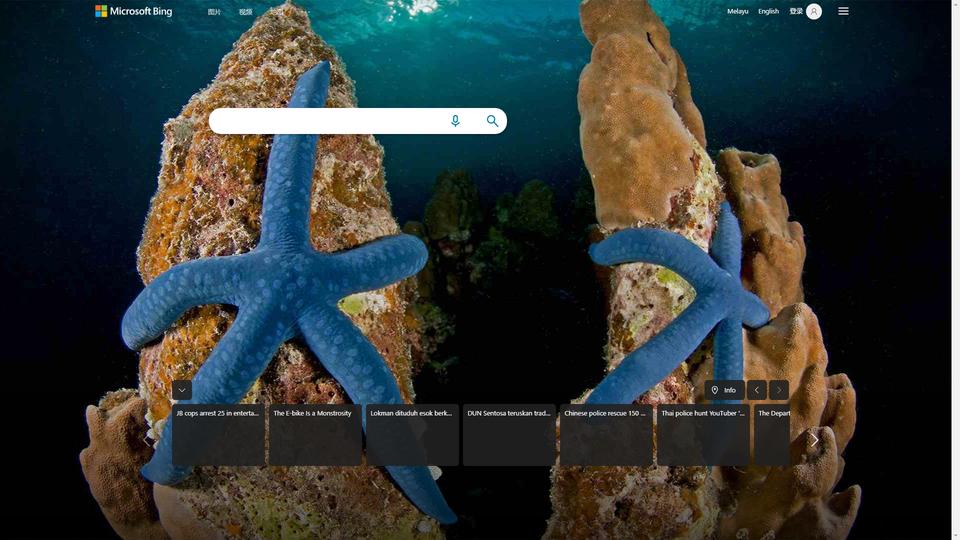
Task: Click the magnifying glass search icon
Action: pos(492,121)
